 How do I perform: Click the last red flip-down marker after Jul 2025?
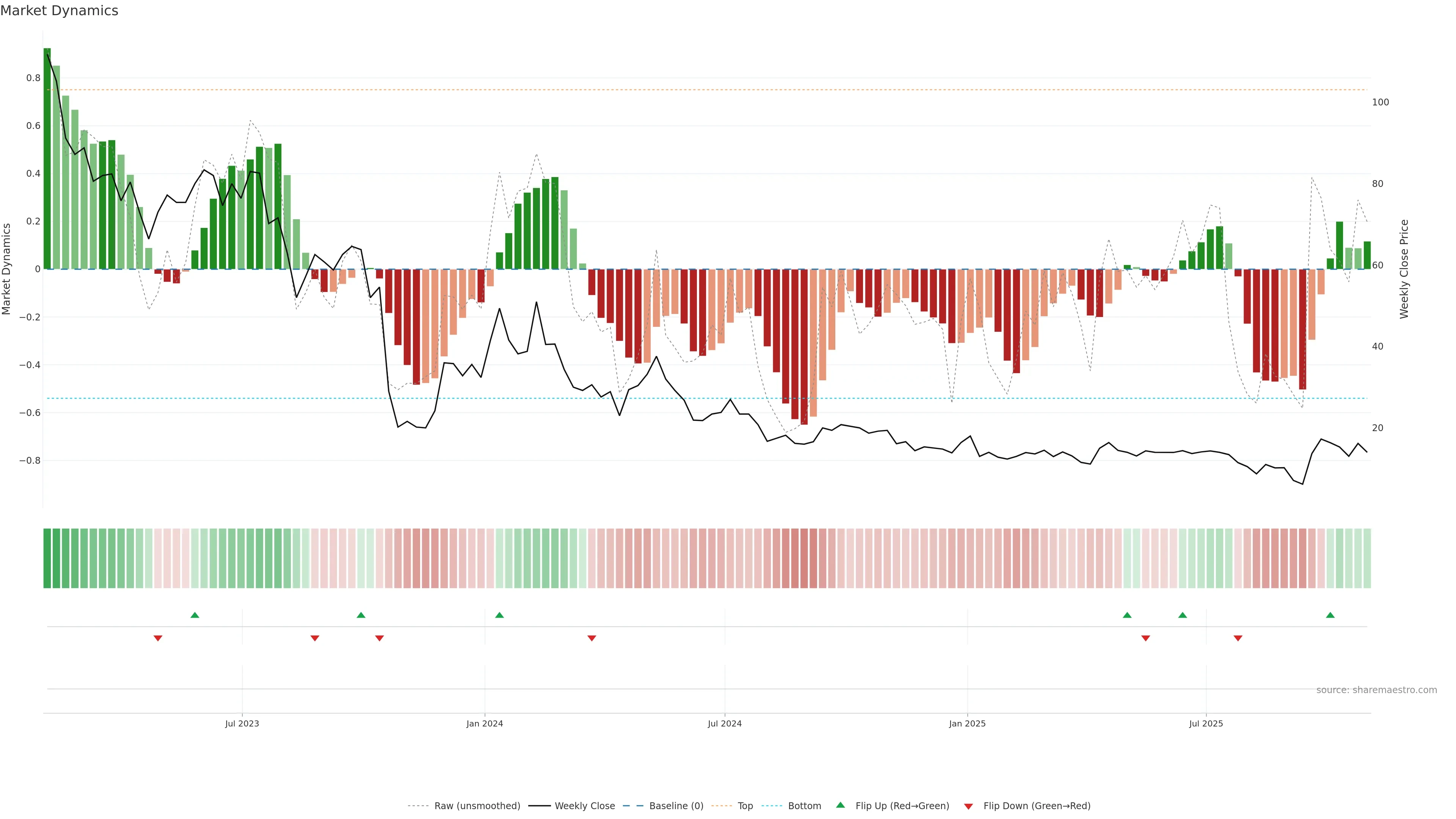[x=1238, y=638]
